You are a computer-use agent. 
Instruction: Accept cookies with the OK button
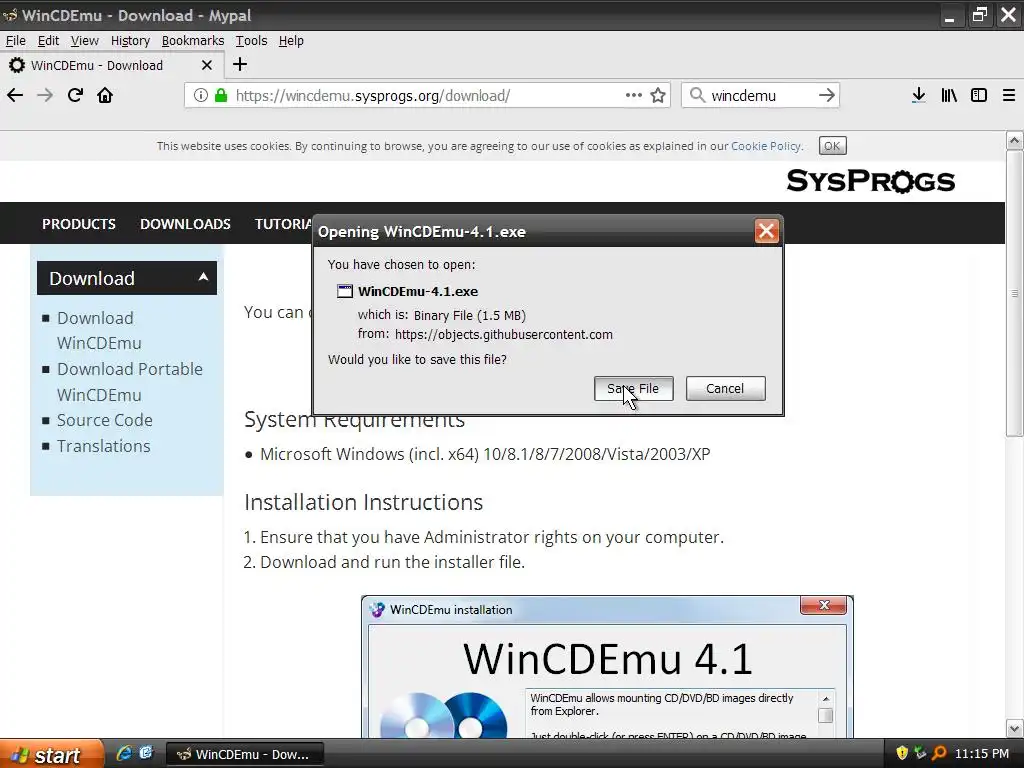[832, 146]
